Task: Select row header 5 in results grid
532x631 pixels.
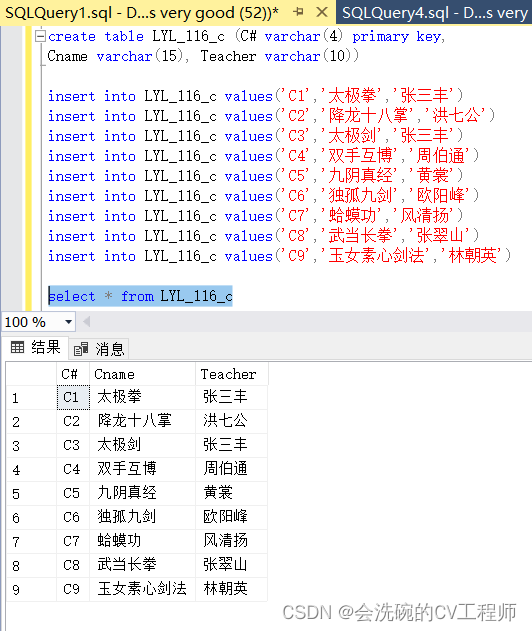Action: pos(31,493)
